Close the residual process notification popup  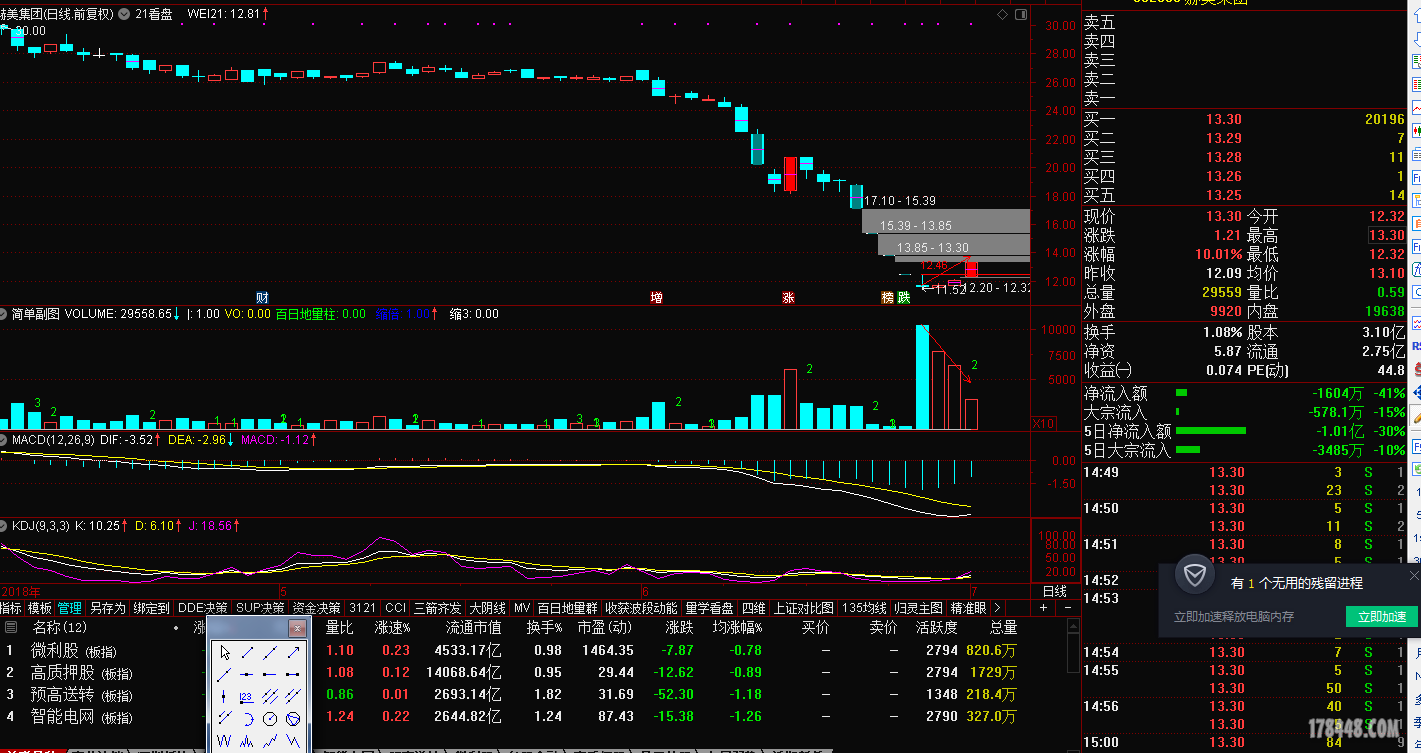coord(1413,576)
